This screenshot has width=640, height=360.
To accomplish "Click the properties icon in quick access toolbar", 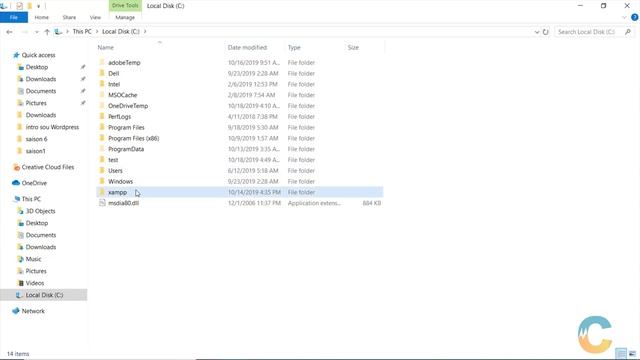I will click(x=19, y=6).
